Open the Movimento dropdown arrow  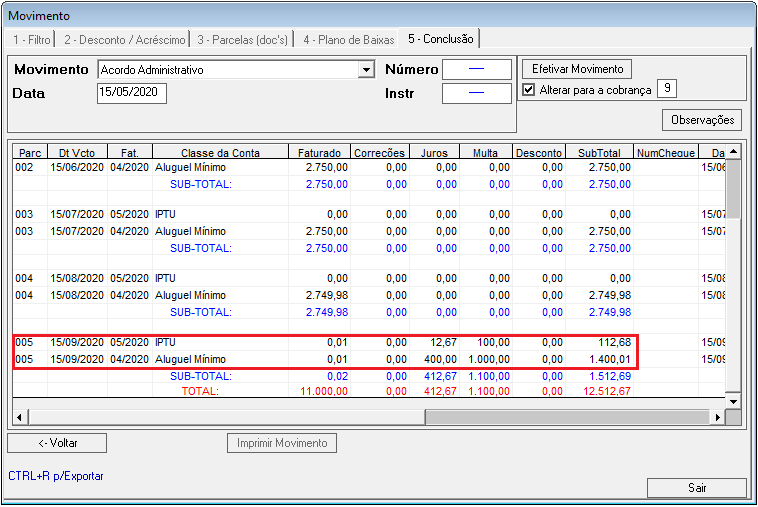pyautogui.click(x=366, y=71)
